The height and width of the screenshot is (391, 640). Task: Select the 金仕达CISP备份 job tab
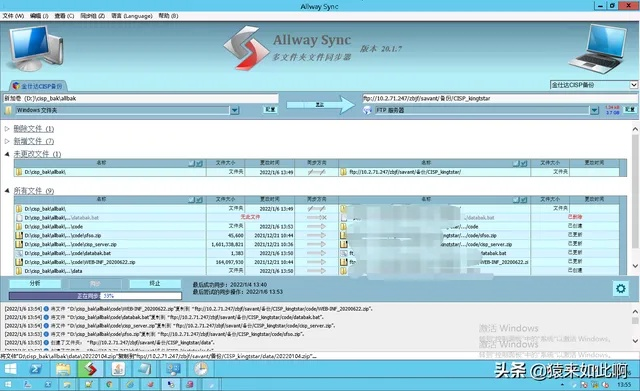click(x=38, y=86)
